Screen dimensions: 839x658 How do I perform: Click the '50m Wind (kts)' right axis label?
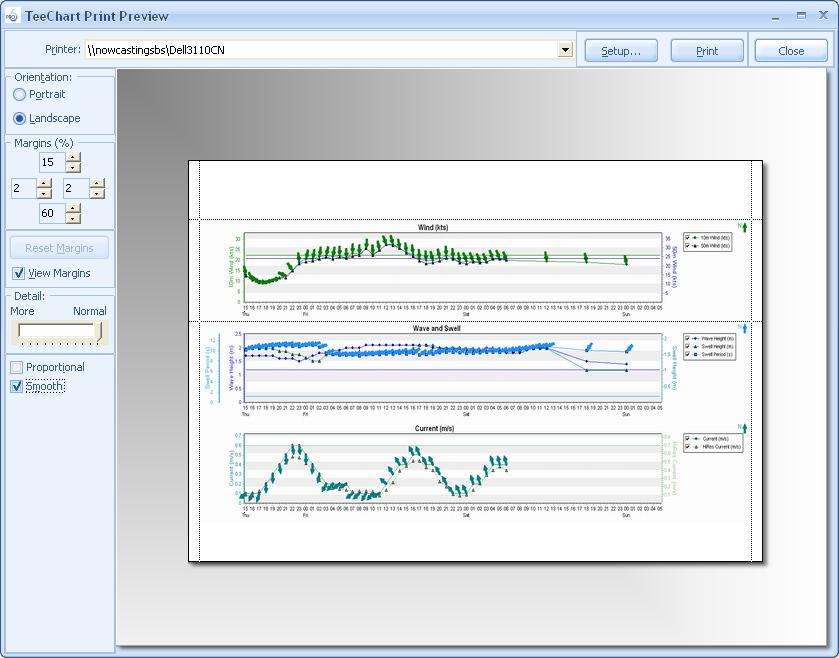coord(675,266)
